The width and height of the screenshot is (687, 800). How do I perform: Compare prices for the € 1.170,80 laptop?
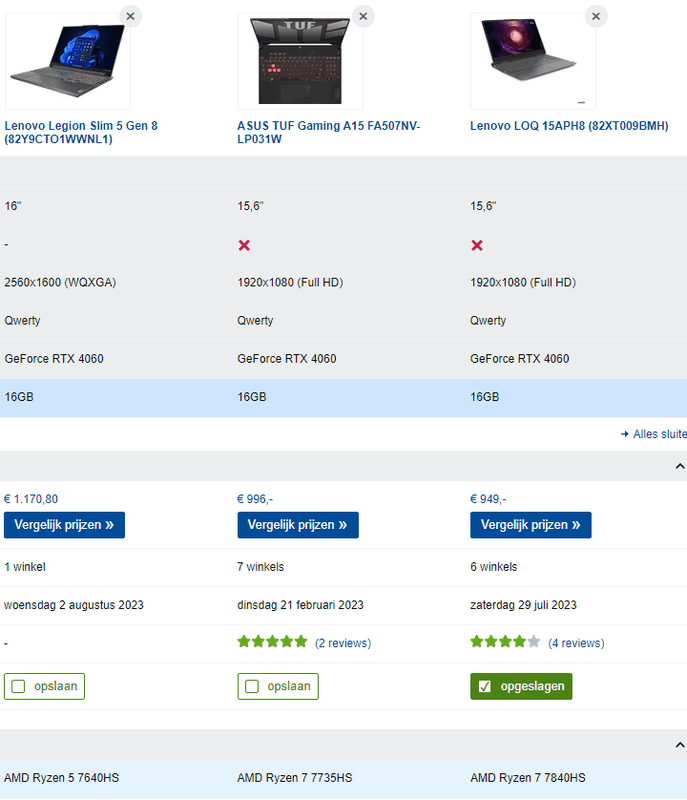[64, 525]
